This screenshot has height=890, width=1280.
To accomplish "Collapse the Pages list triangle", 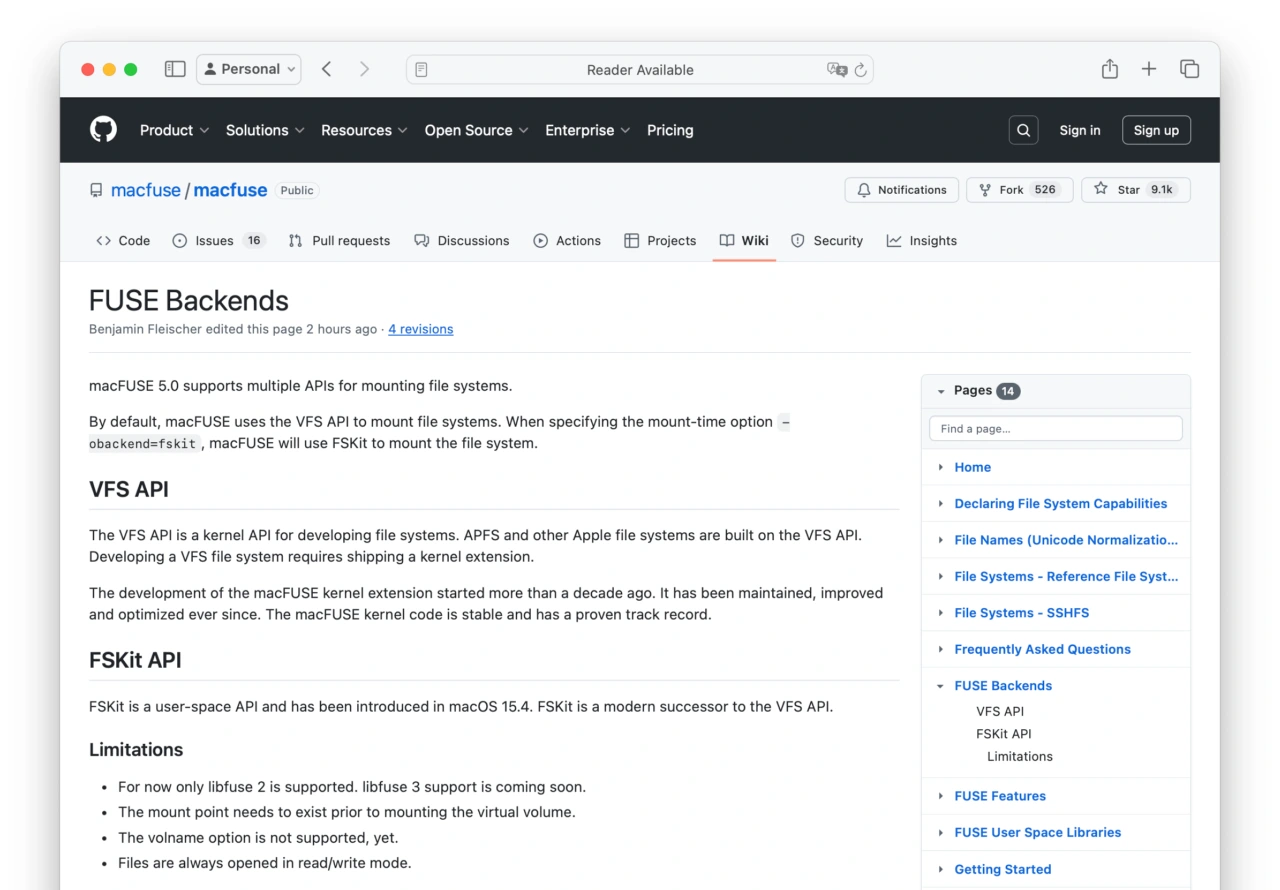I will pos(941,391).
